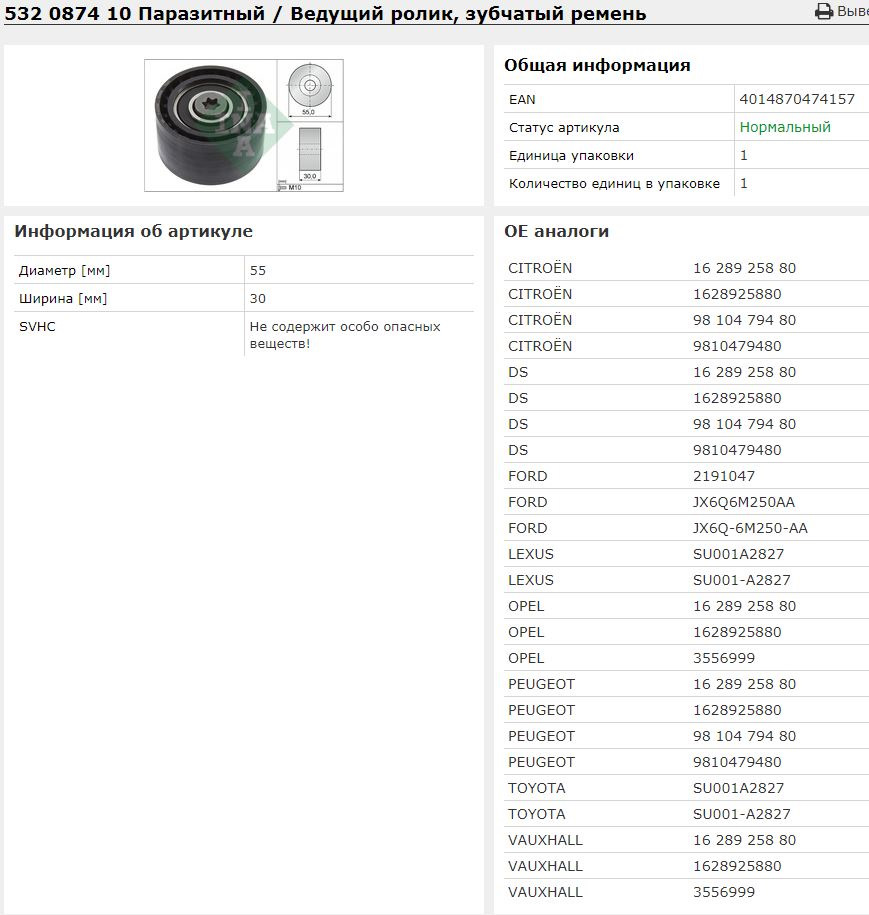Click the 'Общая информация' section heading
The height and width of the screenshot is (915, 869).
pos(597,65)
